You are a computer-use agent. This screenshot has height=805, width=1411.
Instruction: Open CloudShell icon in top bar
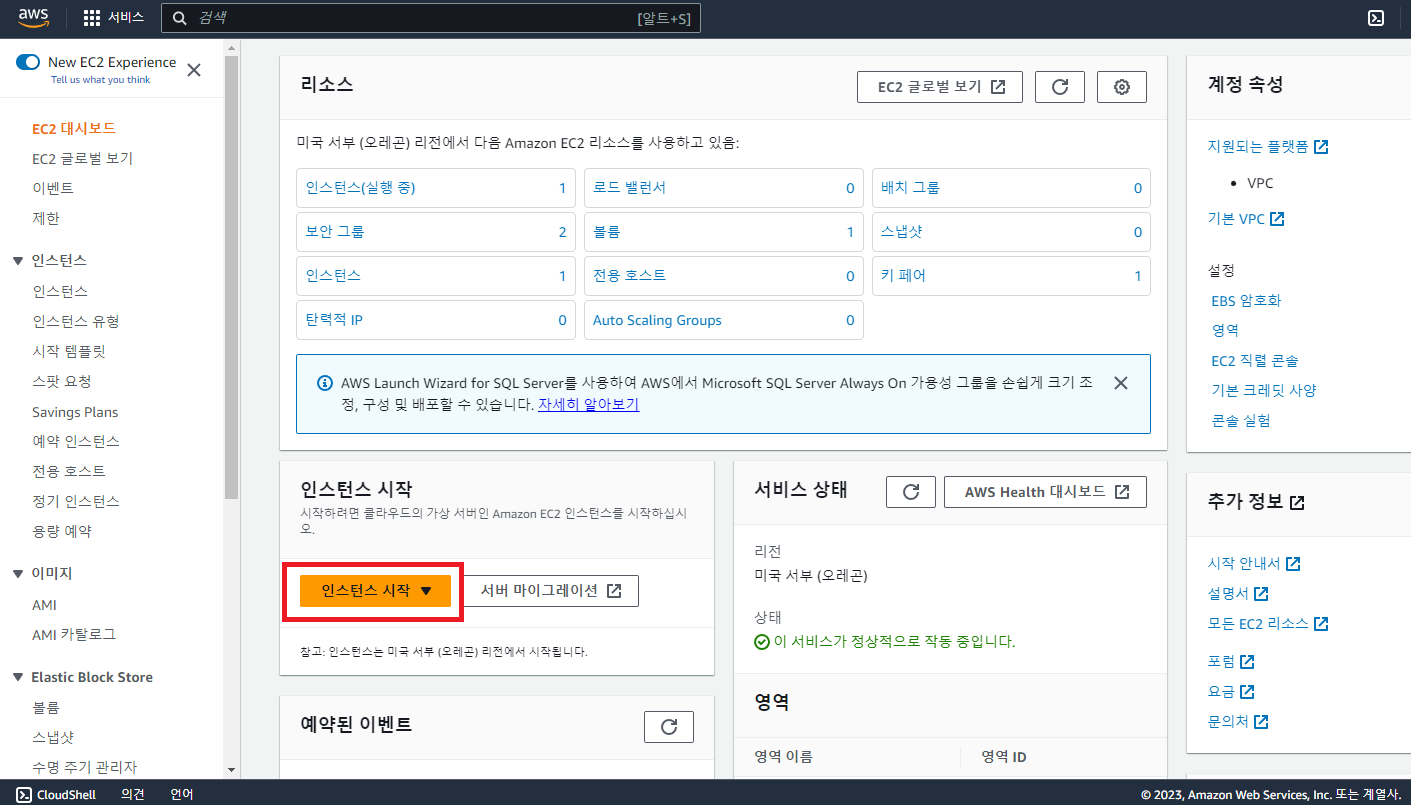click(x=1376, y=18)
